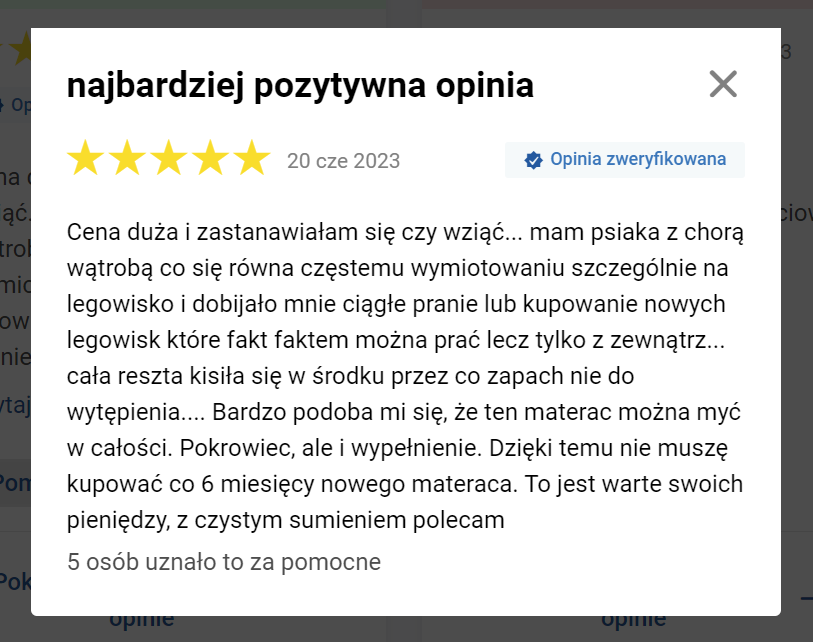The width and height of the screenshot is (813, 642).
Task: Click the third yellow rating star
Action: [169, 157]
